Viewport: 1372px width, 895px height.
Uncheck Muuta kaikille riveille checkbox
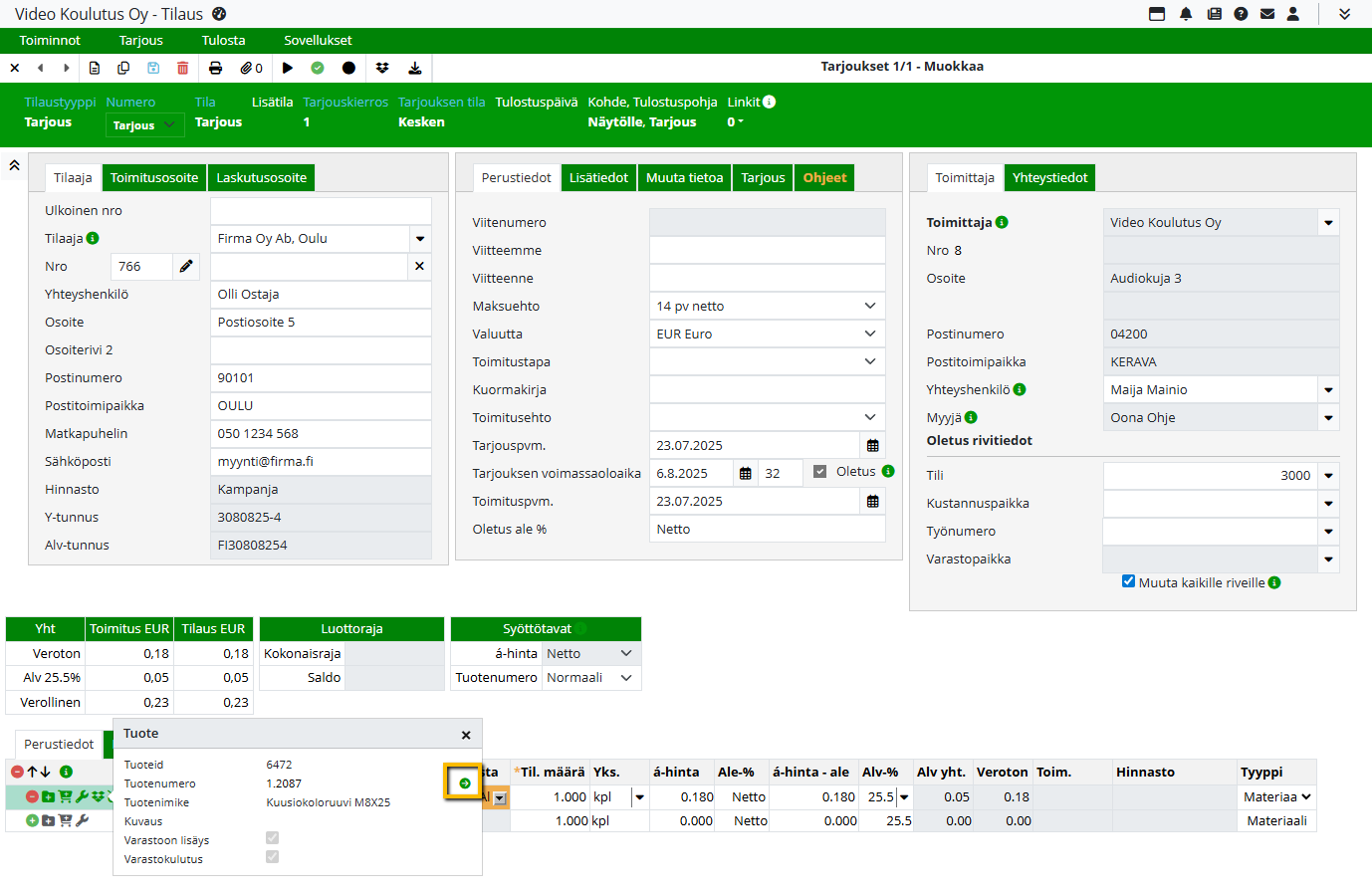point(1128,581)
